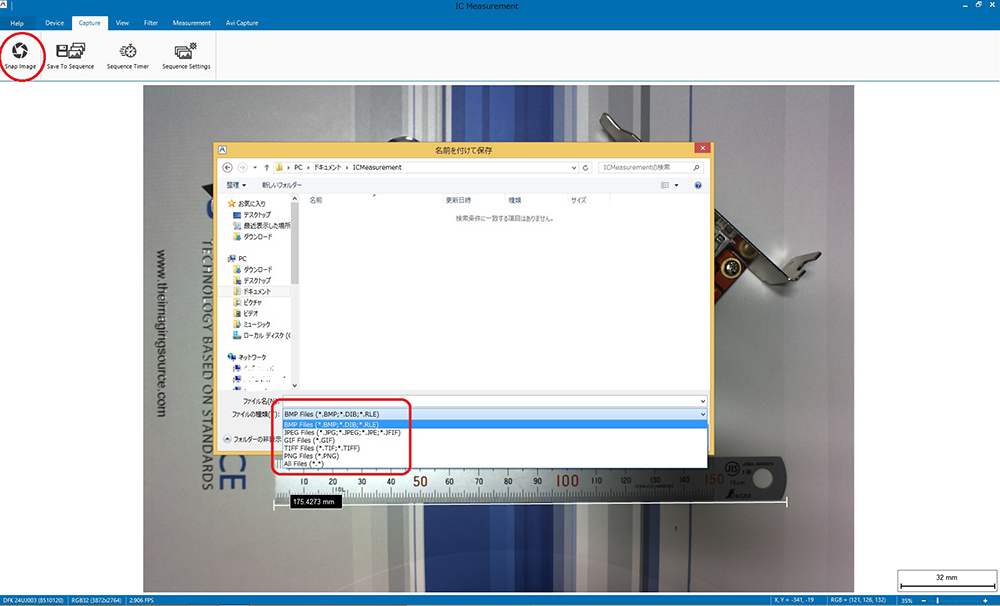Image resolution: width=1000 pixels, height=606 pixels.
Task: Click the Snap Image camera icon
Action: coord(20,50)
